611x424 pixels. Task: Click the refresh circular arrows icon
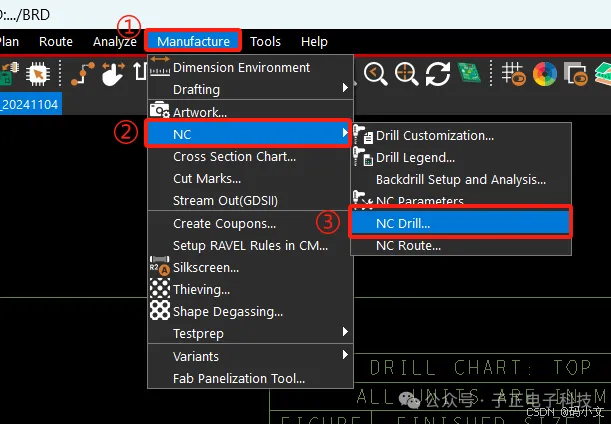(438, 74)
